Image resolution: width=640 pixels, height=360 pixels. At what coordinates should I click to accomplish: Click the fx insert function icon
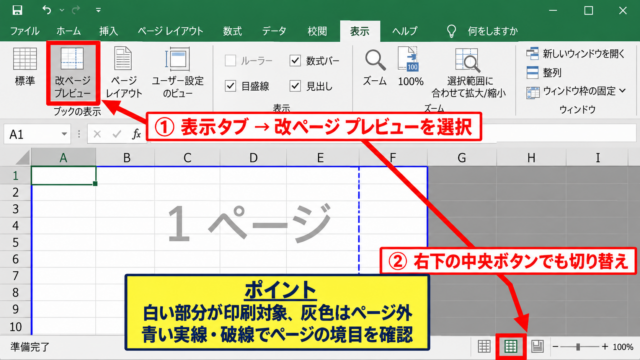click(x=136, y=134)
